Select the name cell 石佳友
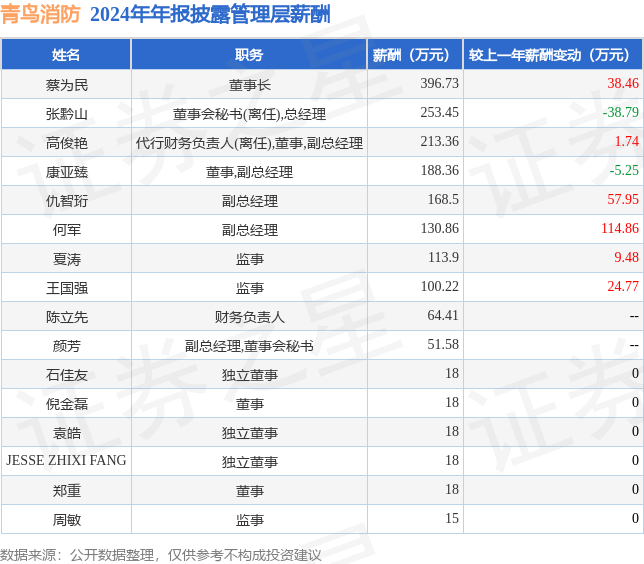 coord(67,375)
